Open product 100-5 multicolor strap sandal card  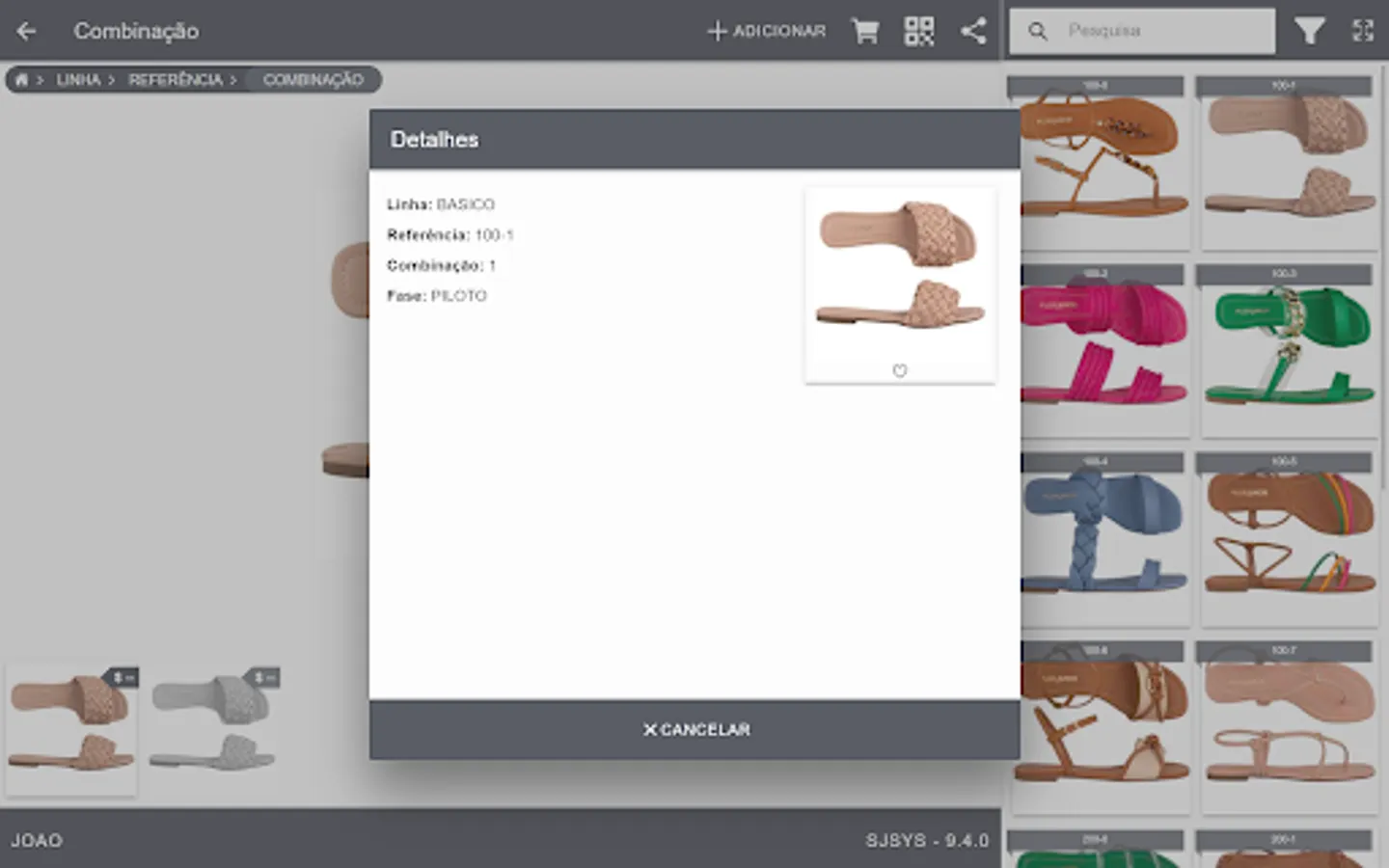pos(1288,539)
